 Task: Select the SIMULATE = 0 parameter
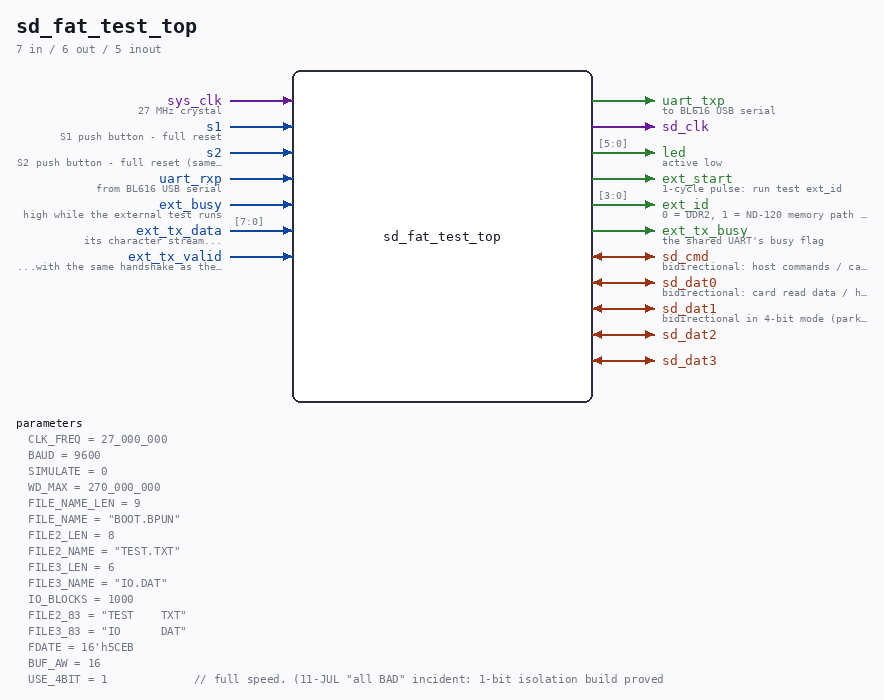click(68, 471)
